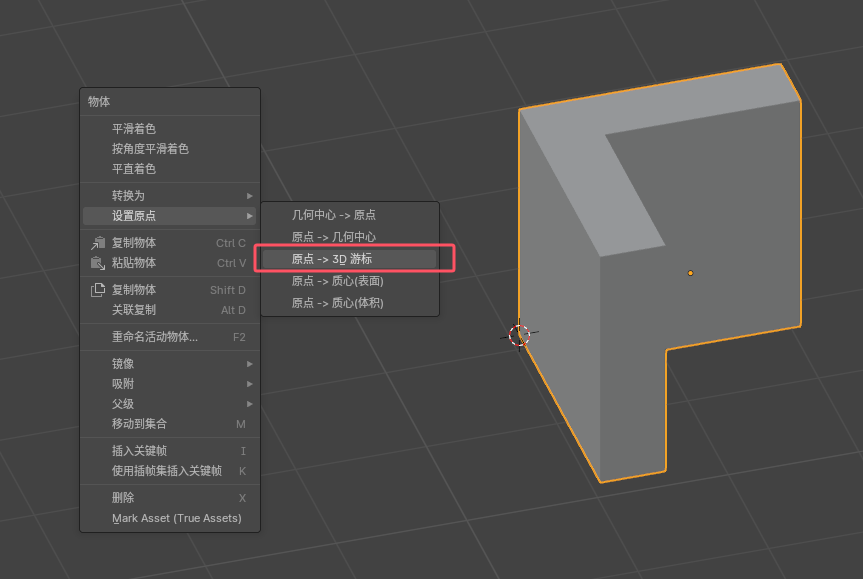
Task: Choose 几何中心 -> 原点 option
Action: tap(350, 215)
